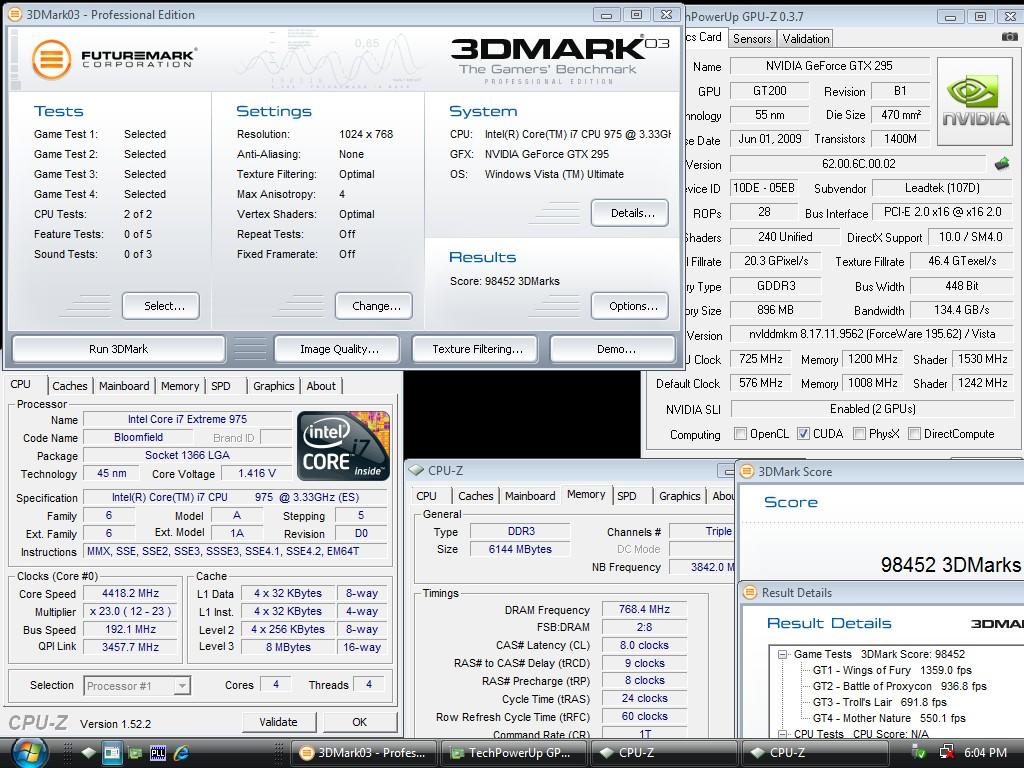Open the Caches tab in the memory CPU-Z window
Screen dimensions: 1024x768
[475, 496]
